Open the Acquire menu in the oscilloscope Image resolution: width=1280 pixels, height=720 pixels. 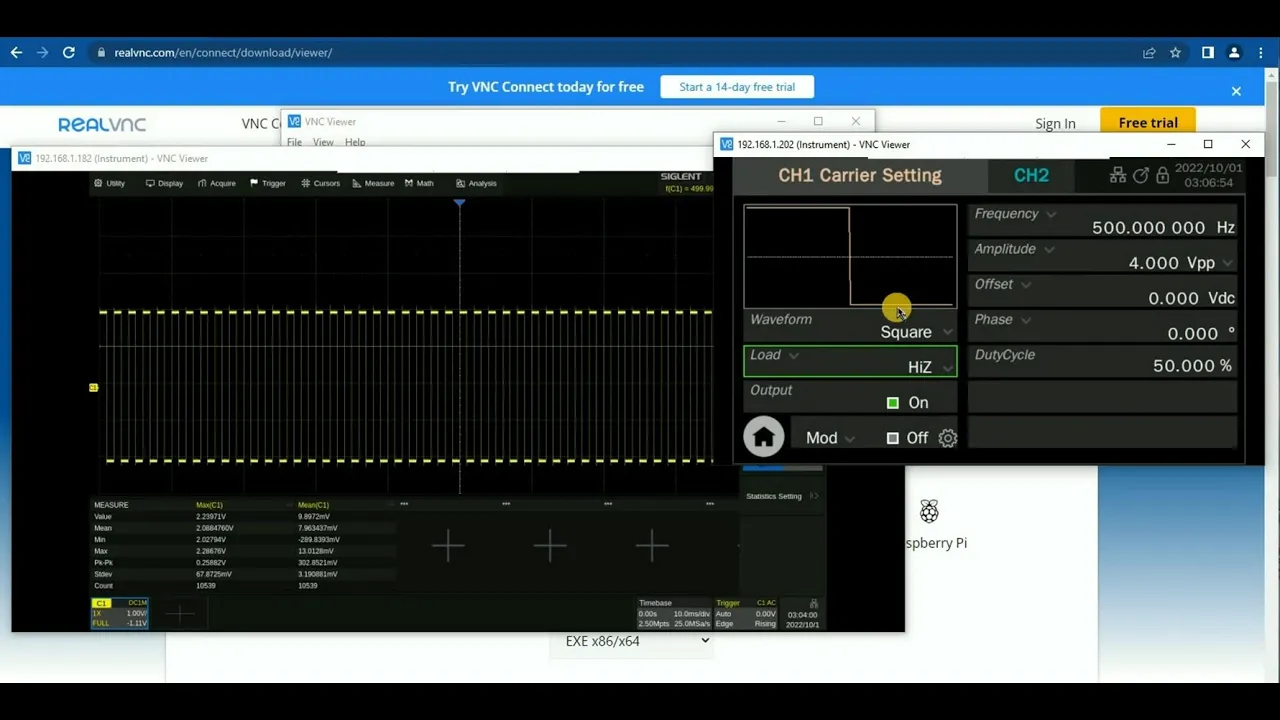[217, 183]
